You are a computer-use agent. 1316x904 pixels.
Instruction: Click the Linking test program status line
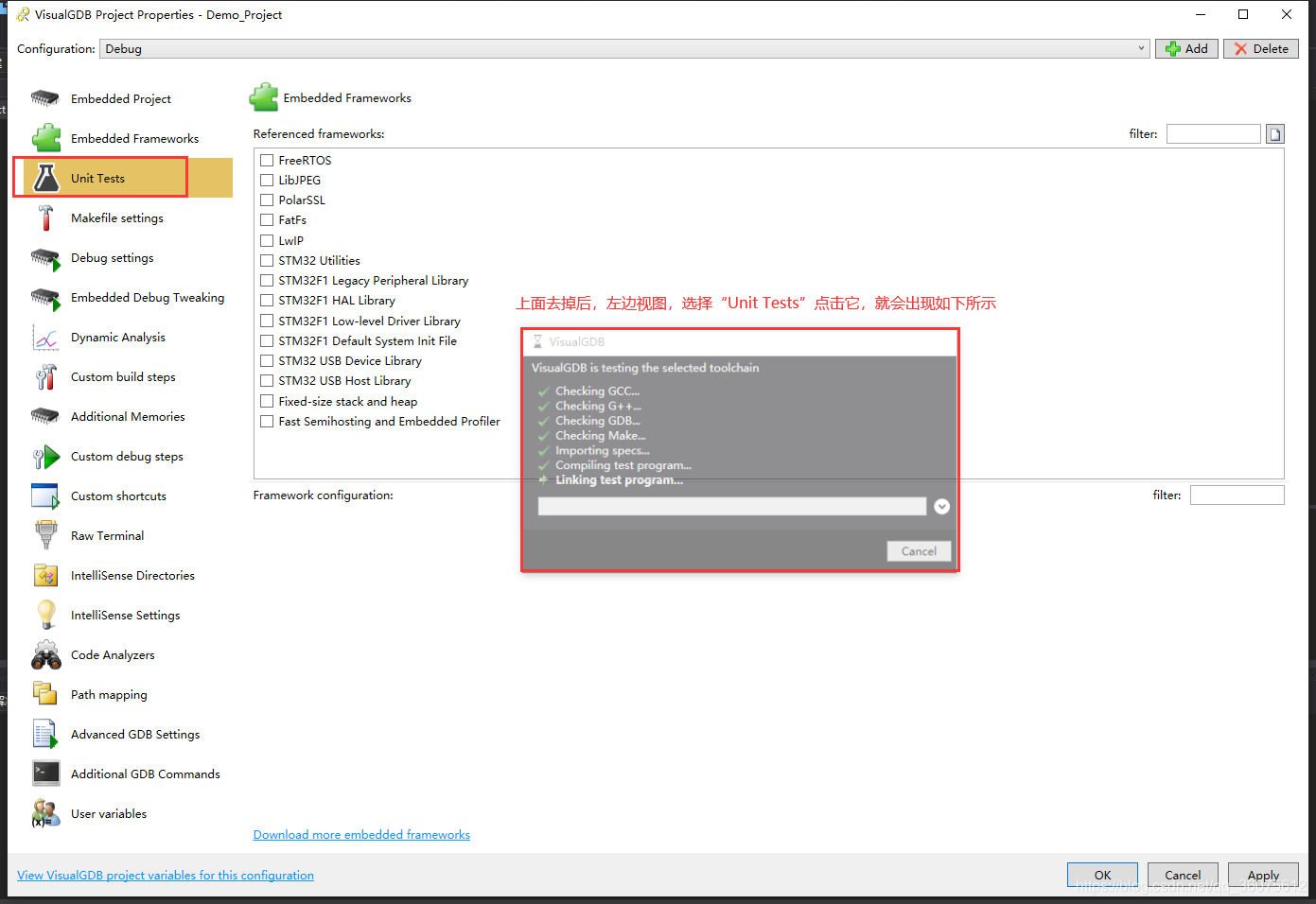[619, 480]
